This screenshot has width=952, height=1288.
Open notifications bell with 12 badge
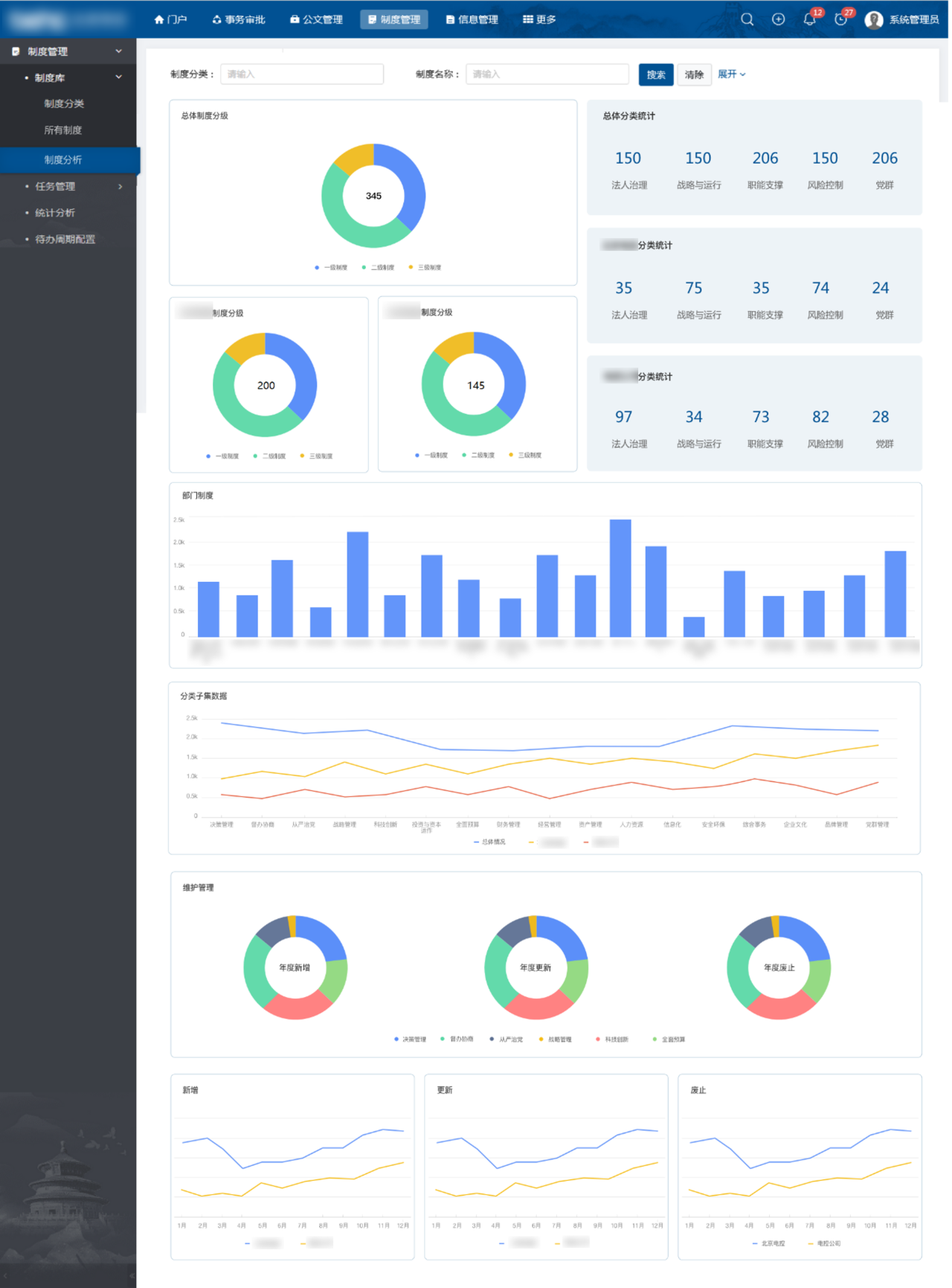point(809,19)
